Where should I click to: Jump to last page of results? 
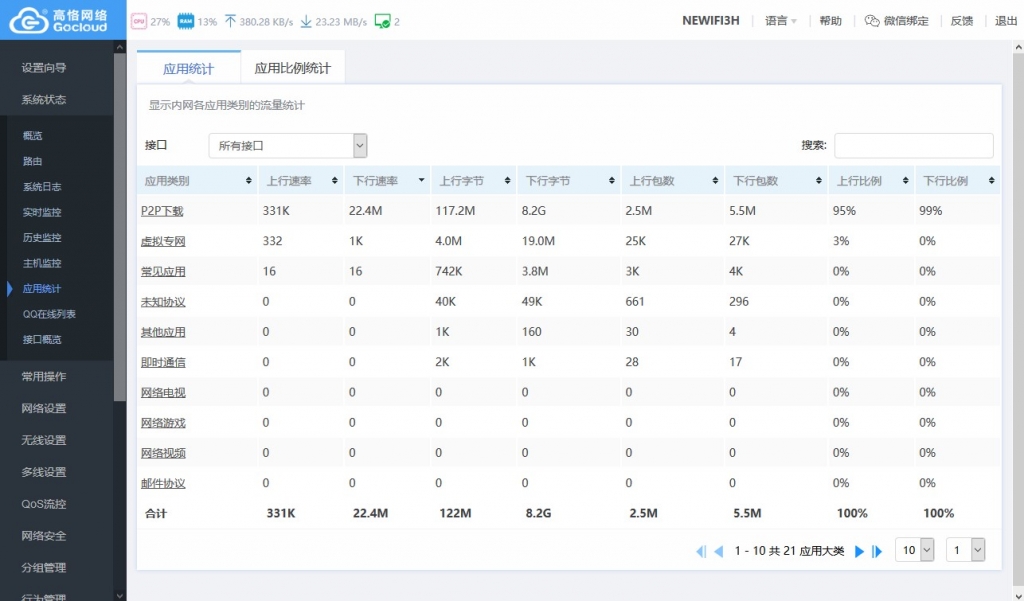pyautogui.click(x=877, y=551)
